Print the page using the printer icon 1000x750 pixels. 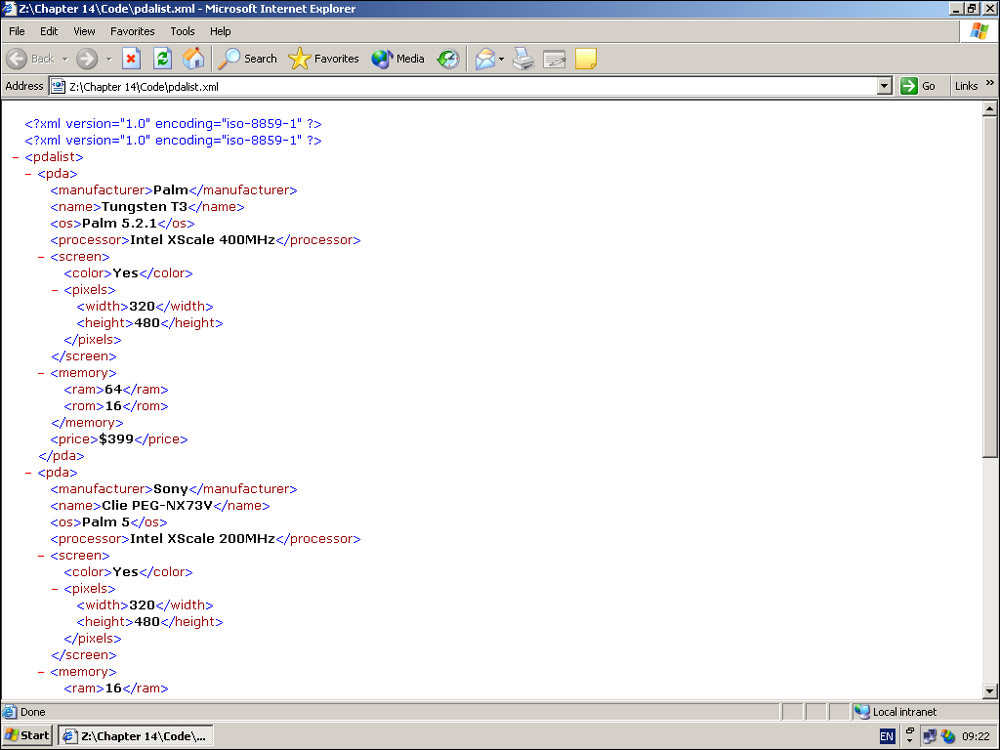[x=523, y=59]
